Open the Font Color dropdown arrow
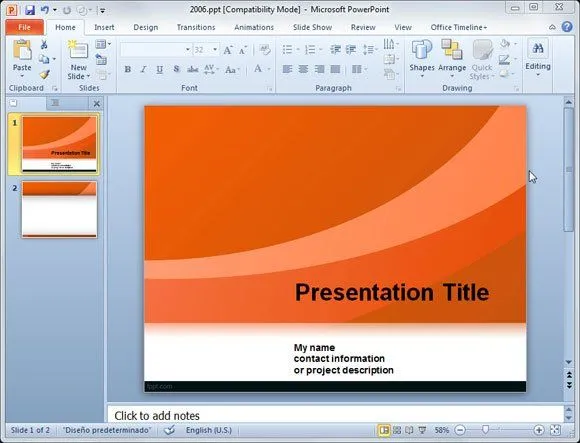 point(269,69)
